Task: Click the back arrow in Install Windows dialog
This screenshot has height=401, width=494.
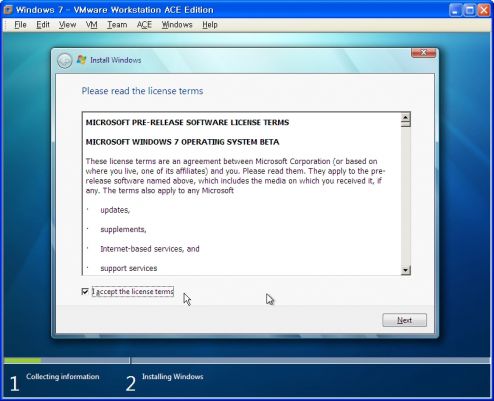Action: (x=65, y=61)
